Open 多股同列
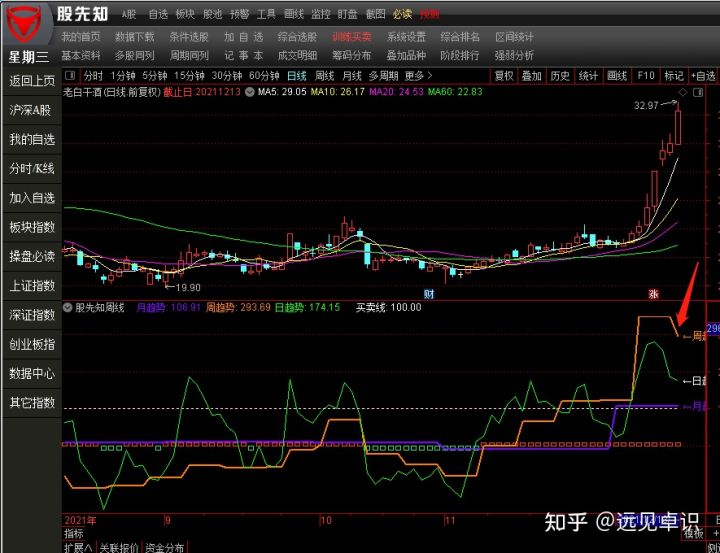720x553 pixels. 135,56
